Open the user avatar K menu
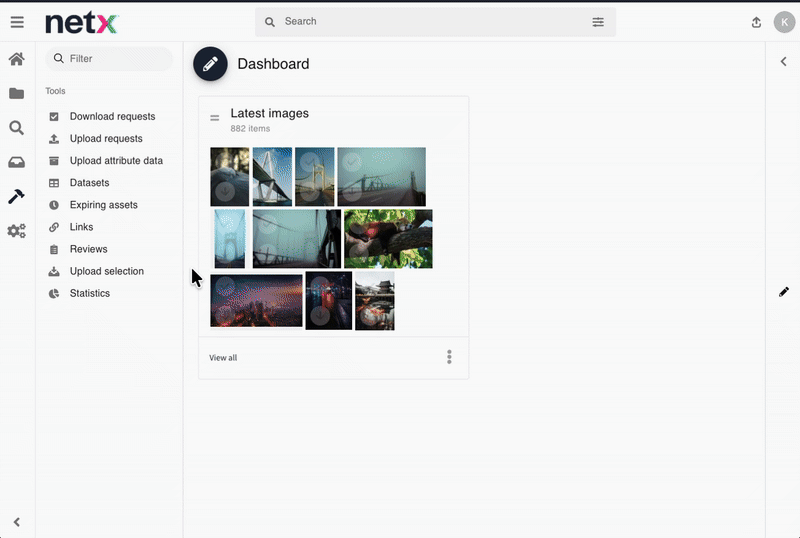The height and width of the screenshot is (538, 800). [784, 22]
